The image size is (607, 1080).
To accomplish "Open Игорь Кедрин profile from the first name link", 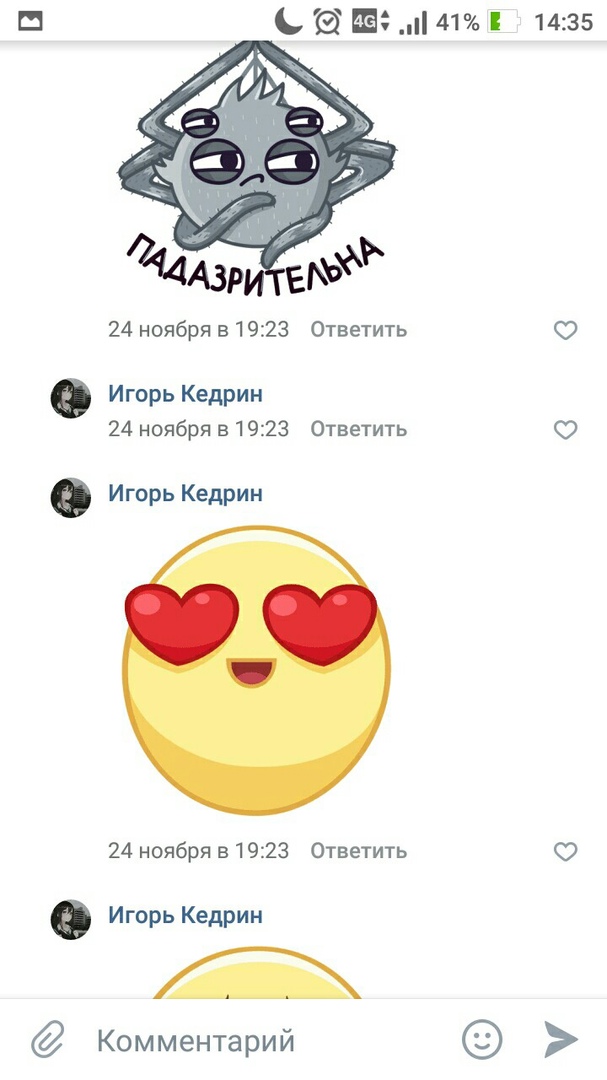I will (185, 394).
